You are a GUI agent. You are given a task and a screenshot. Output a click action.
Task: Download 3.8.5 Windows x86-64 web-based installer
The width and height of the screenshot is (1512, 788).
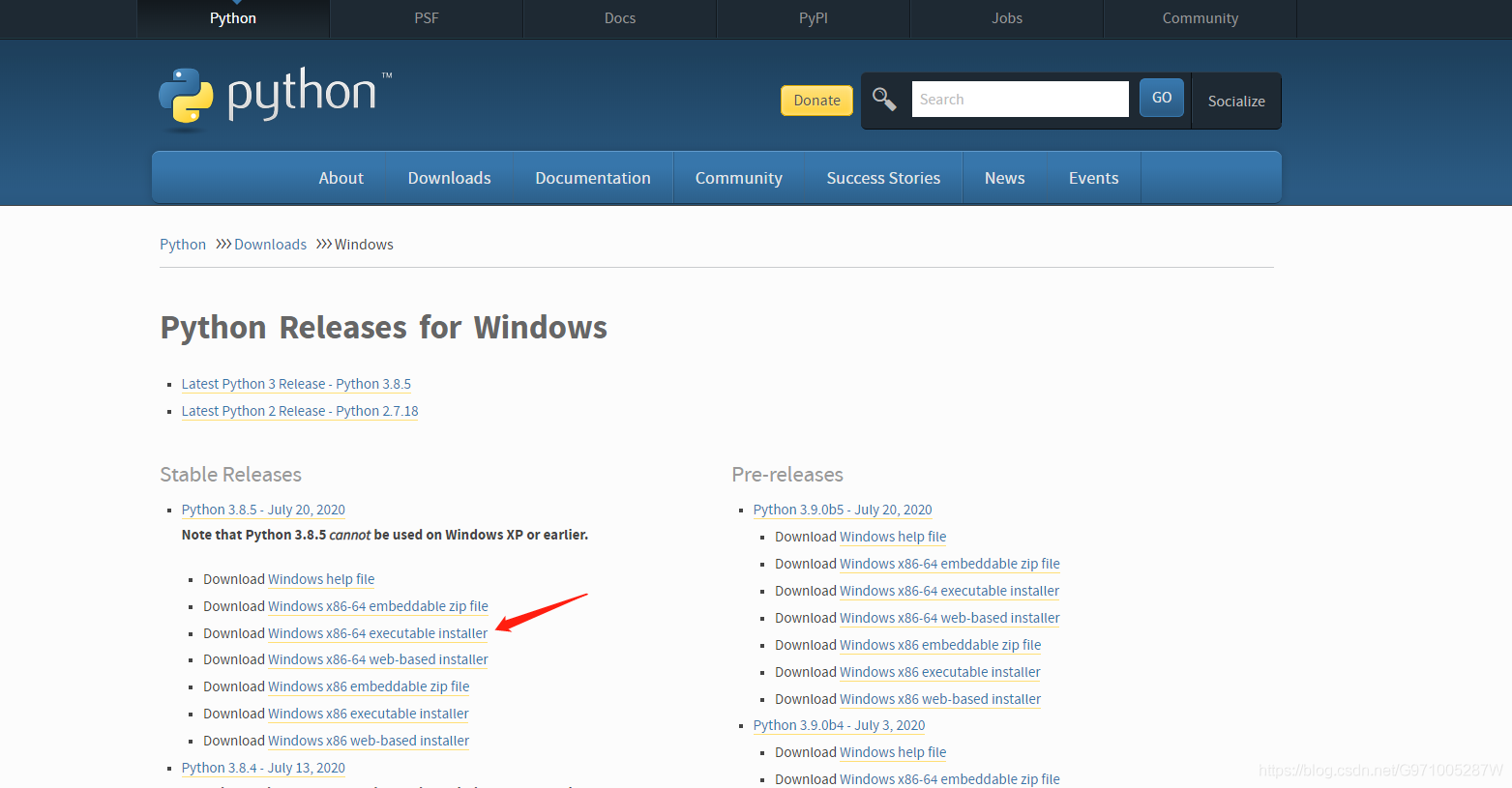[378, 659]
